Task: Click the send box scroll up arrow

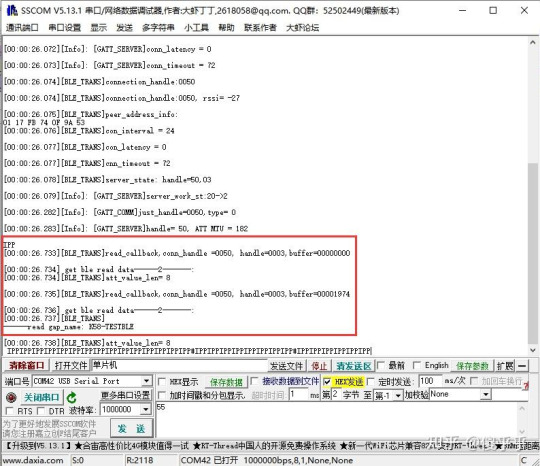Action: click(522, 408)
